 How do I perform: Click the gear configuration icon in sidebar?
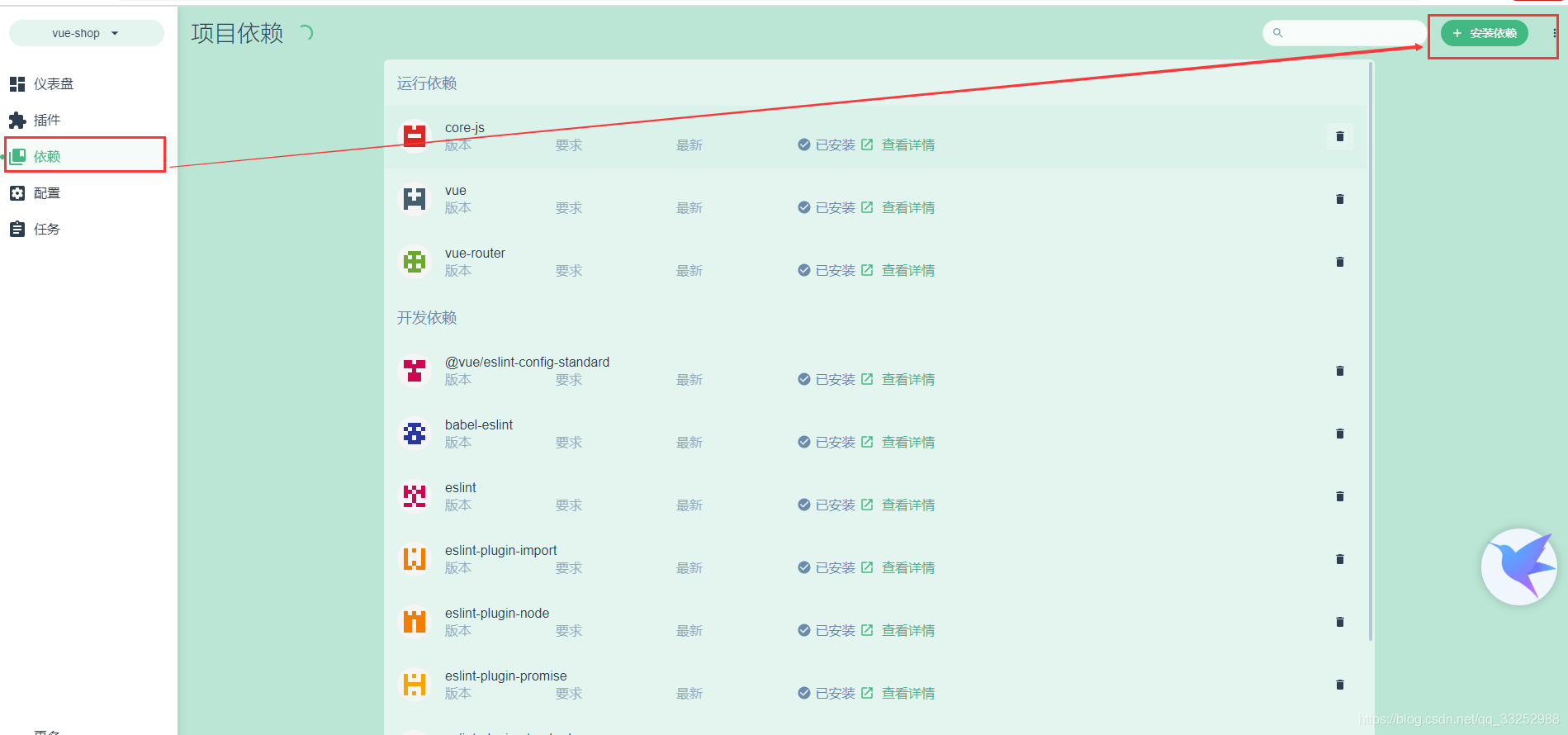pos(17,193)
